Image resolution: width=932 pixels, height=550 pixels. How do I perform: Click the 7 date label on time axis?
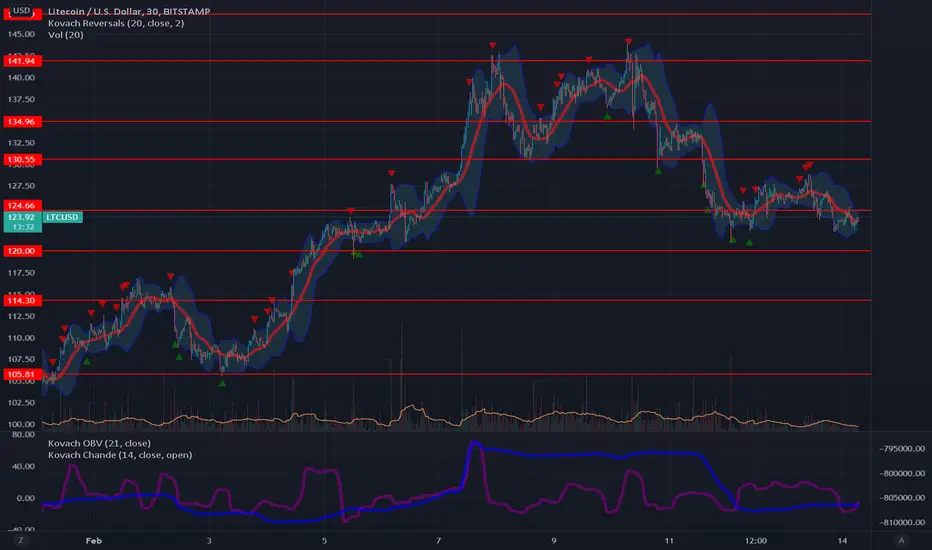tap(439, 540)
